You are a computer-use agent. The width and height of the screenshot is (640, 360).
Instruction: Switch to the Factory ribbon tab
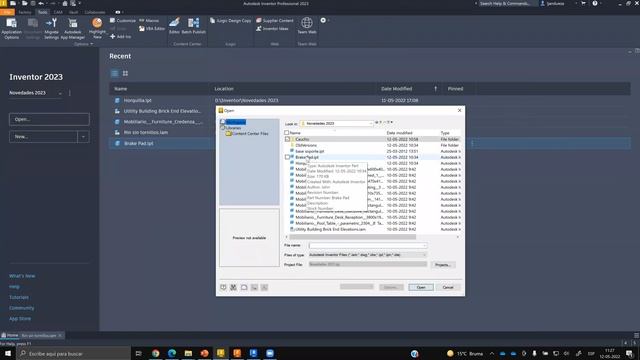click(x=25, y=12)
